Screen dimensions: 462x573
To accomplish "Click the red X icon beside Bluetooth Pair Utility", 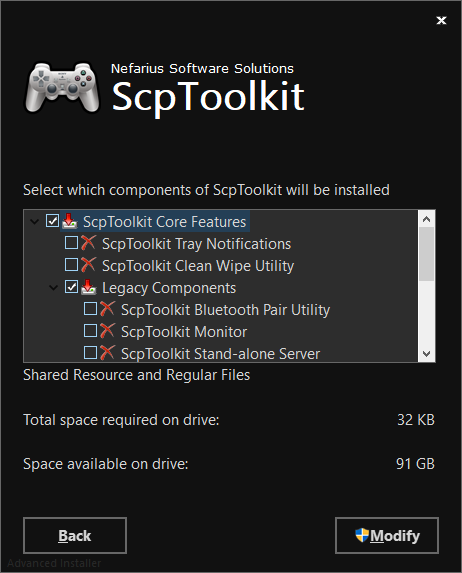I will pyautogui.click(x=107, y=309).
